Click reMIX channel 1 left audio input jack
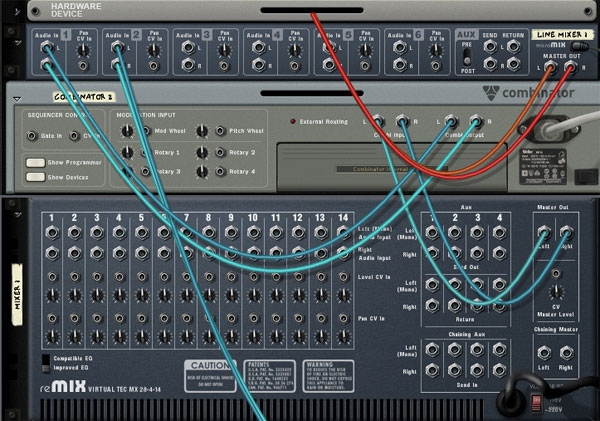The image size is (600, 421). [52, 232]
